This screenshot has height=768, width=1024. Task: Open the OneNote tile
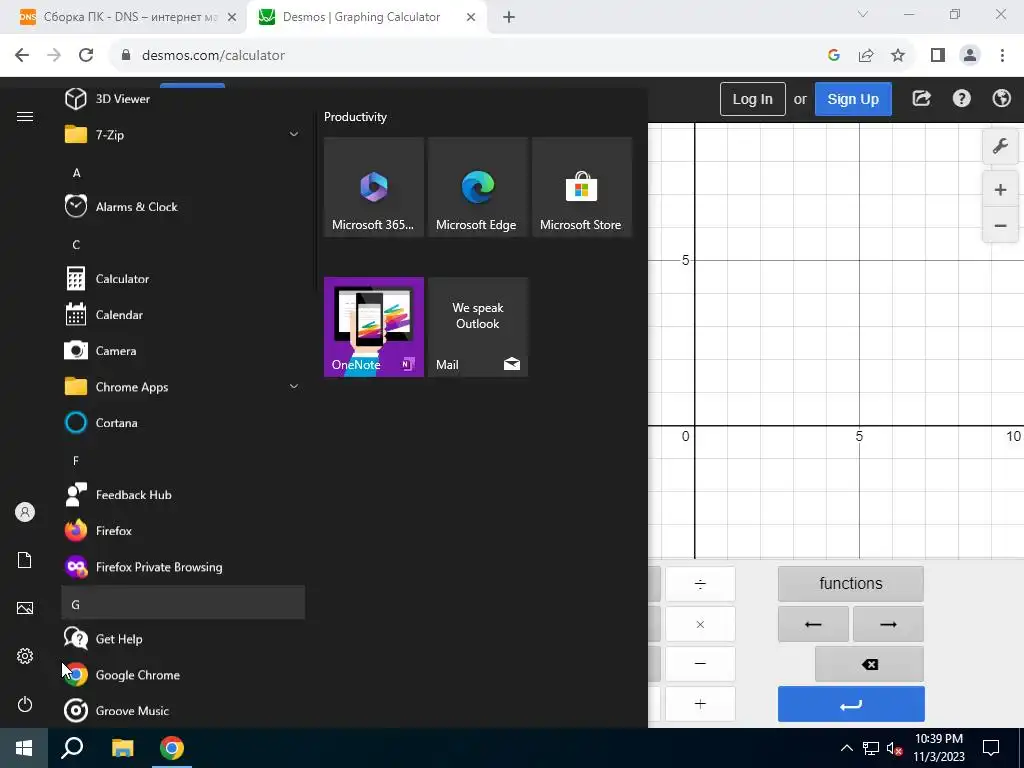374,327
